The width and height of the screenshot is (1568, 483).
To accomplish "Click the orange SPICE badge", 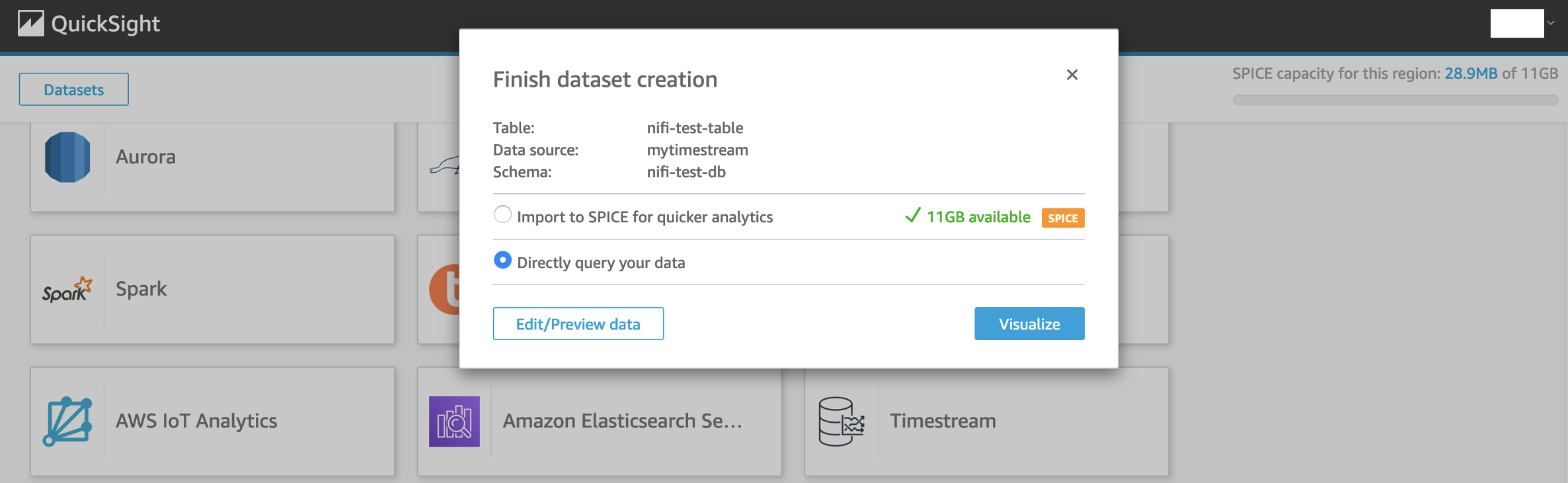I will 1062,218.
